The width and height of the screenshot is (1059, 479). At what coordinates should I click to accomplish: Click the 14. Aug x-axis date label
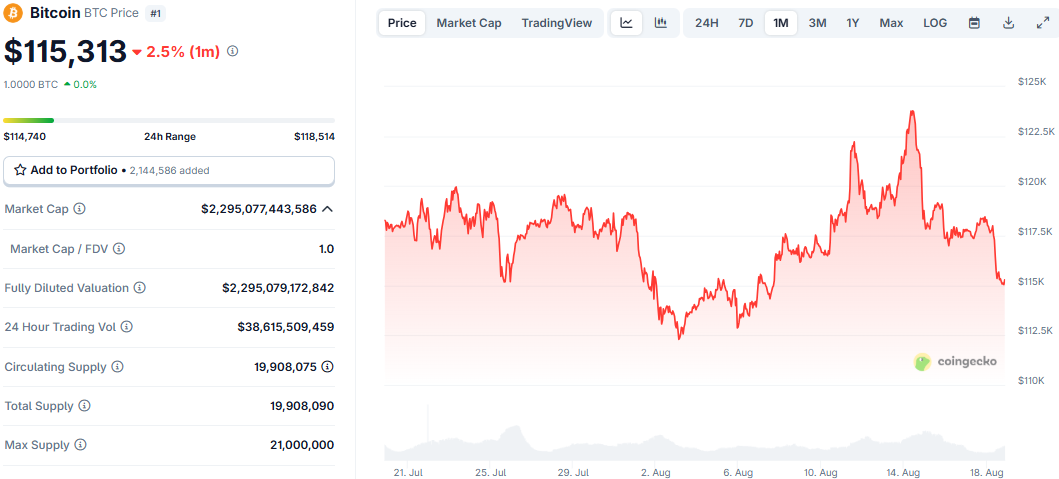point(902,471)
